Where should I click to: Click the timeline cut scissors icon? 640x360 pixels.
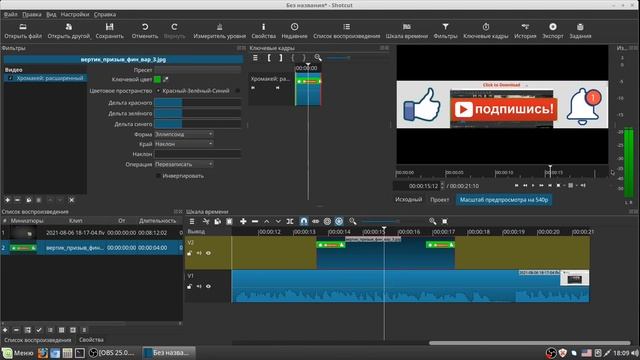pyautogui.click(x=206, y=221)
